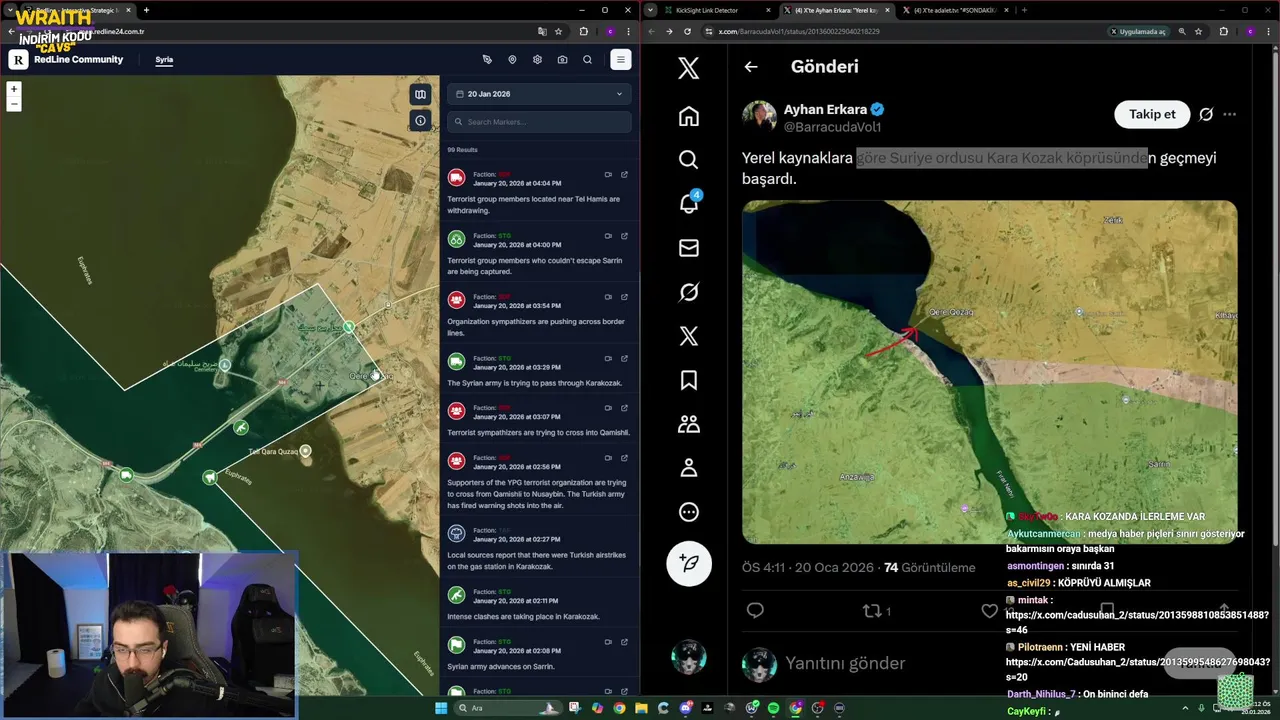Zoom in the RedLine map with plus button
Viewport: 1280px width, 720px height.
[14, 89]
